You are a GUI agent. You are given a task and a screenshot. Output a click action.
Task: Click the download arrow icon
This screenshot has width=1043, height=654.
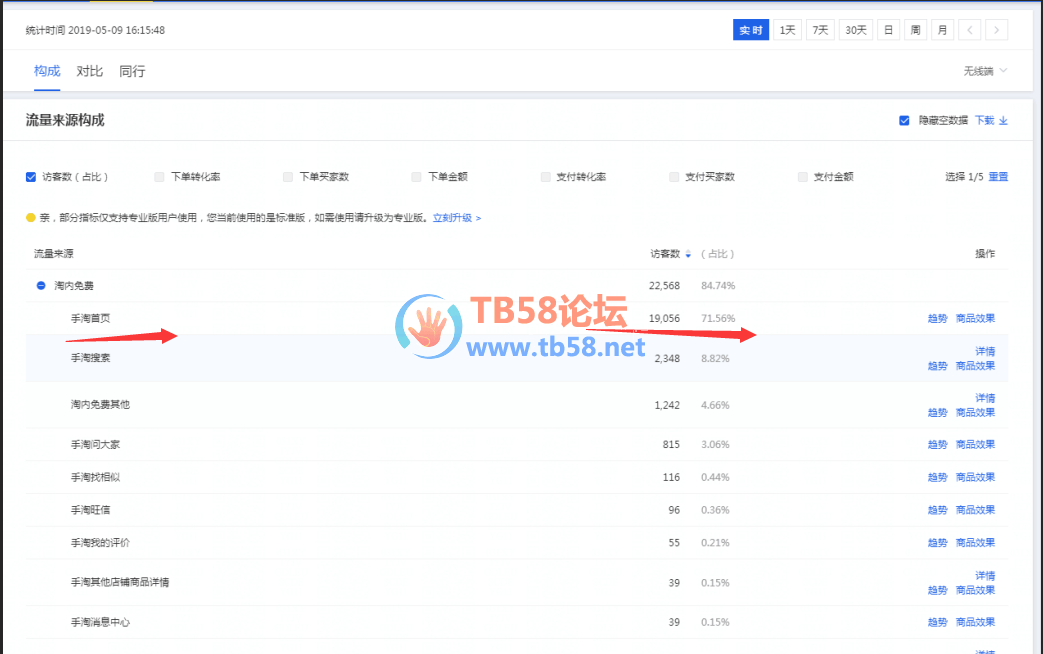pos(1004,121)
